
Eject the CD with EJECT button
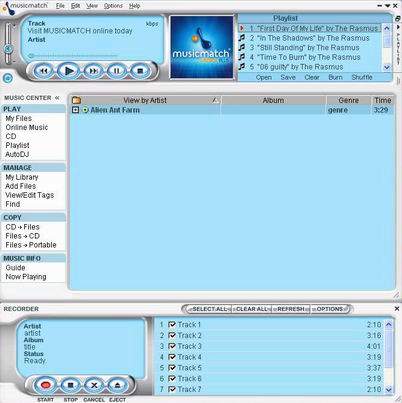coord(117,385)
